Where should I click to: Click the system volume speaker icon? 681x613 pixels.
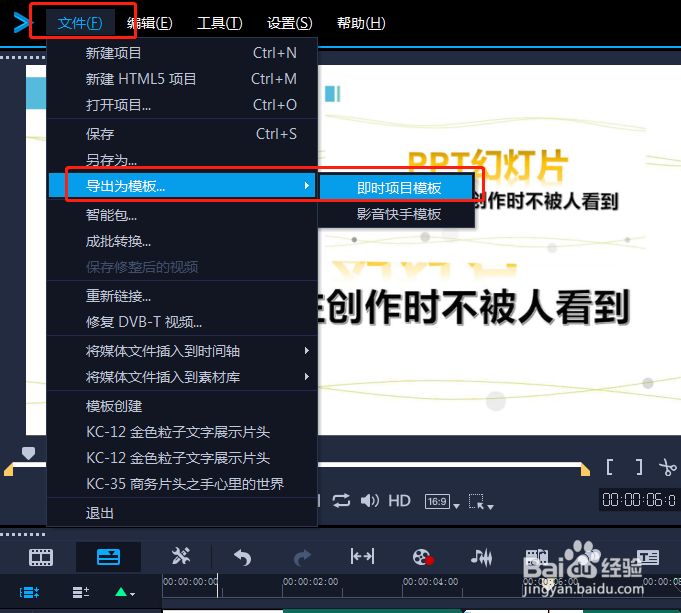coord(370,500)
